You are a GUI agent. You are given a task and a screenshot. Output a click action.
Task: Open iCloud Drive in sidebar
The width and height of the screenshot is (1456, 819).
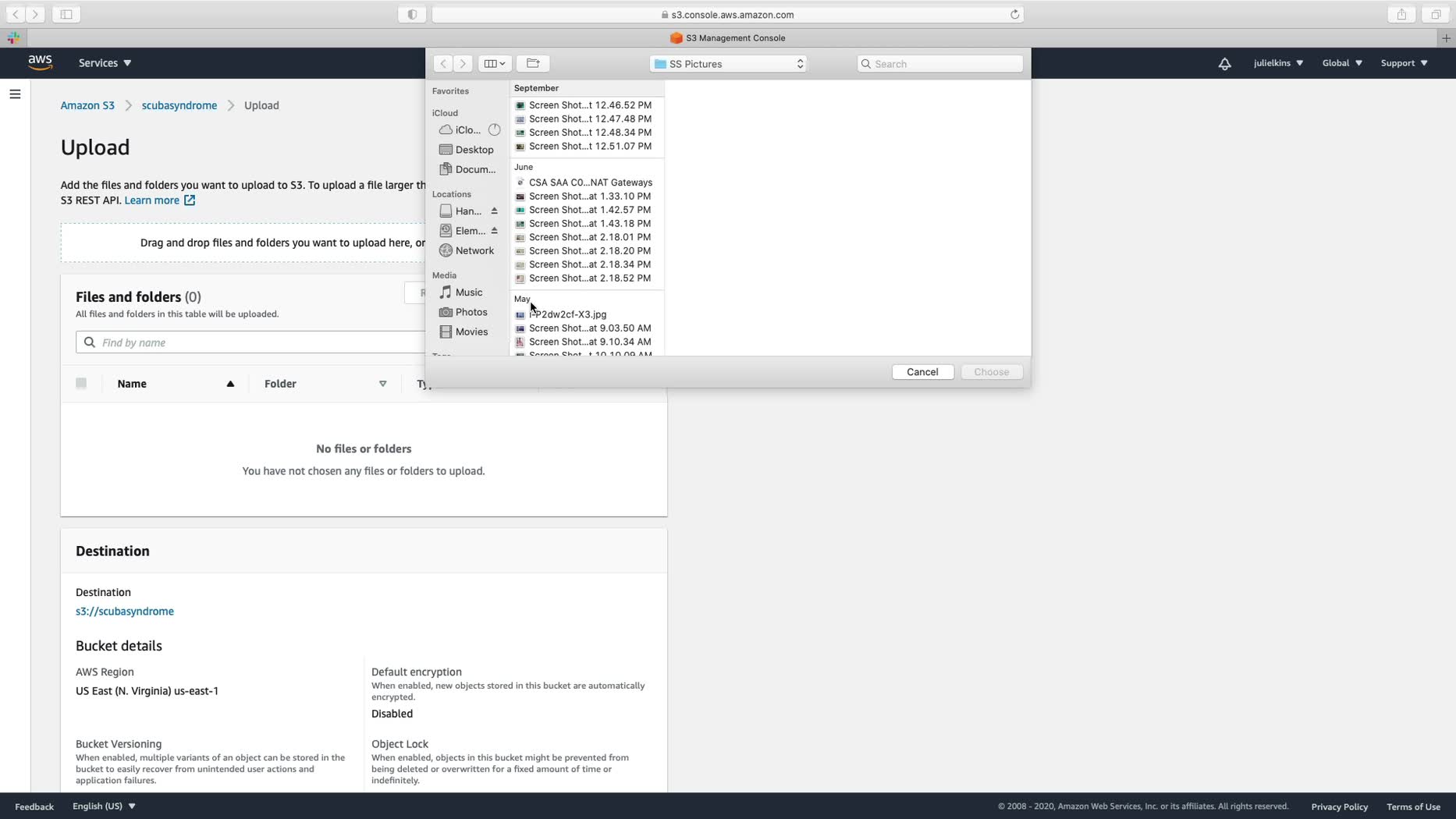[x=468, y=130]
